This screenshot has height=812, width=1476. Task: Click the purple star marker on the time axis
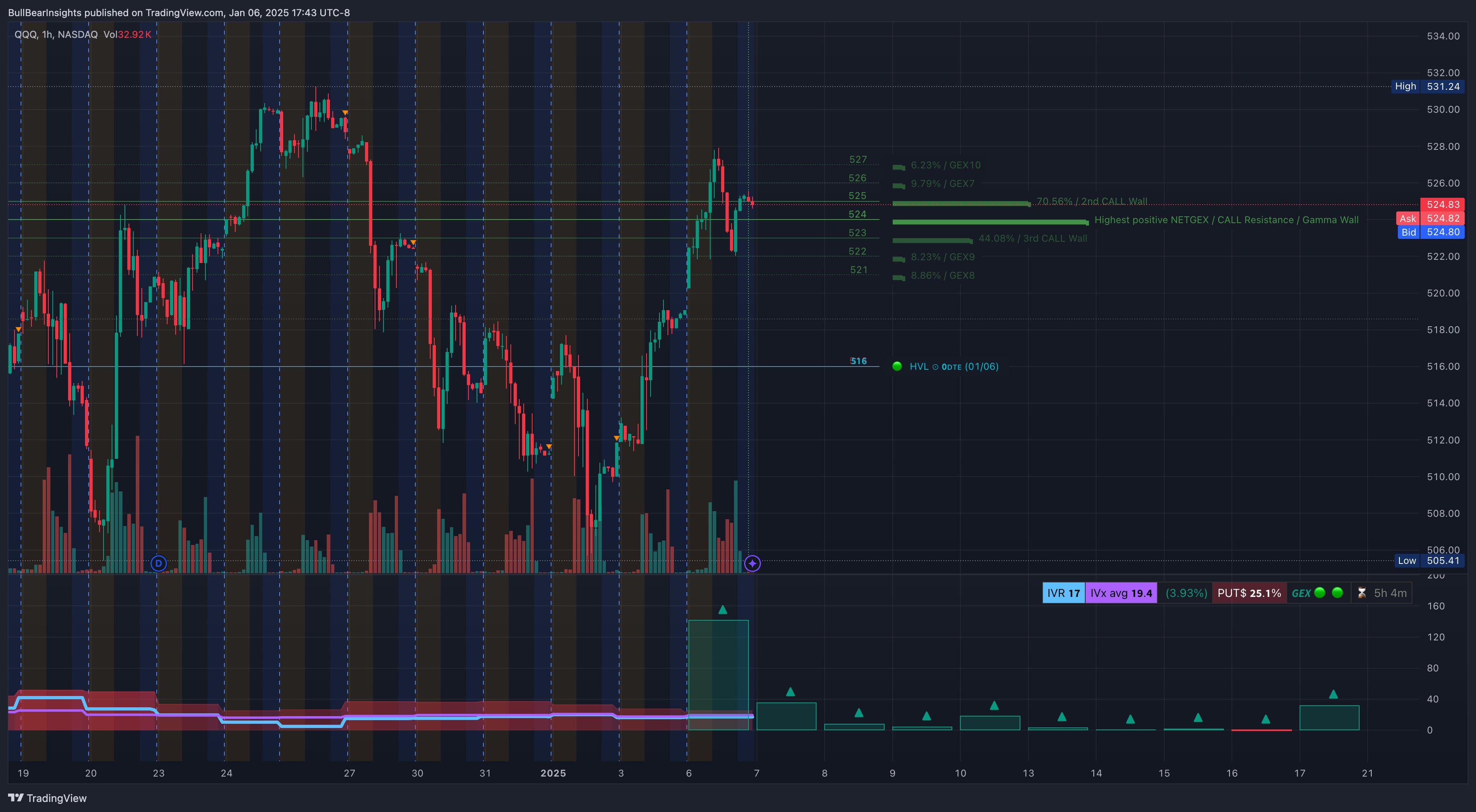[x=753, y=563]
